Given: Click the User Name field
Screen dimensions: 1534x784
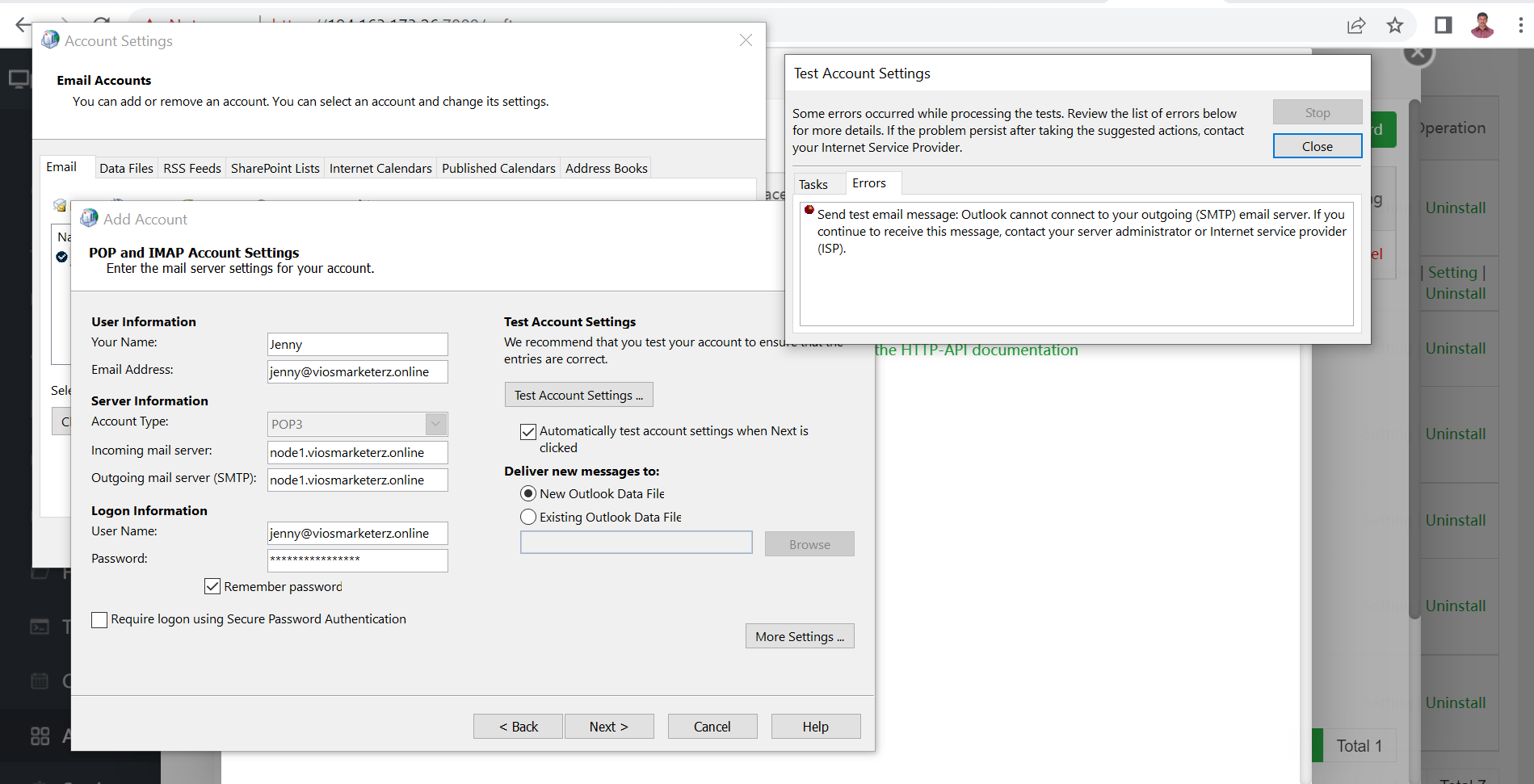Looking at the screenshot, I should click(x=357, y=533).
